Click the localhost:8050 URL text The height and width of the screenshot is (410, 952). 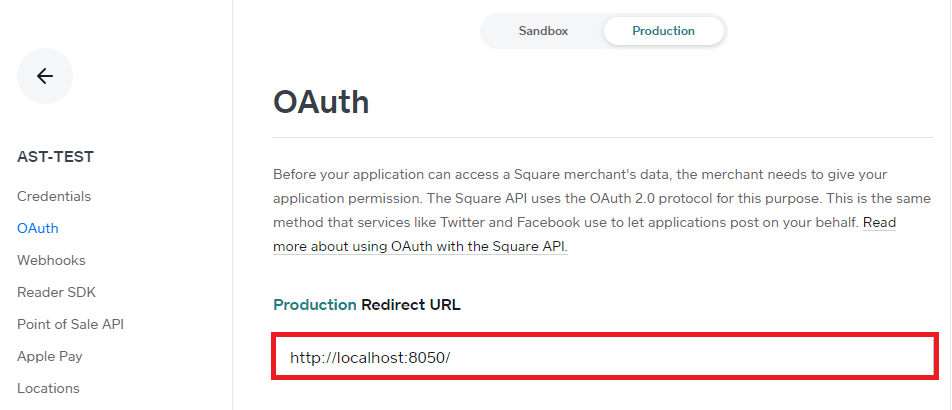point(371,357)
